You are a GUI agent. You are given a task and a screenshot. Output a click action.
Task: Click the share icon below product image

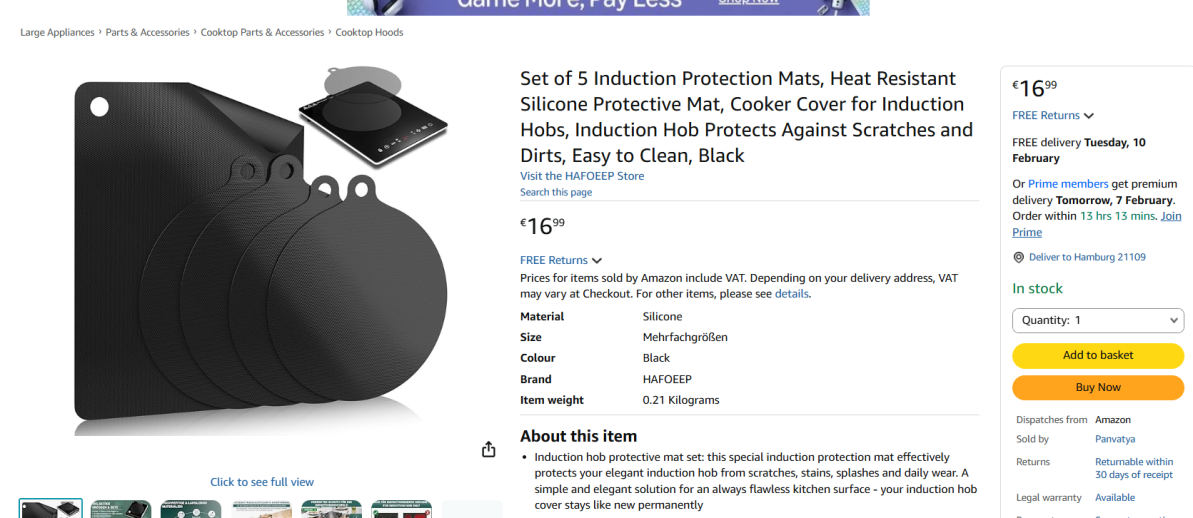(488, 450)
